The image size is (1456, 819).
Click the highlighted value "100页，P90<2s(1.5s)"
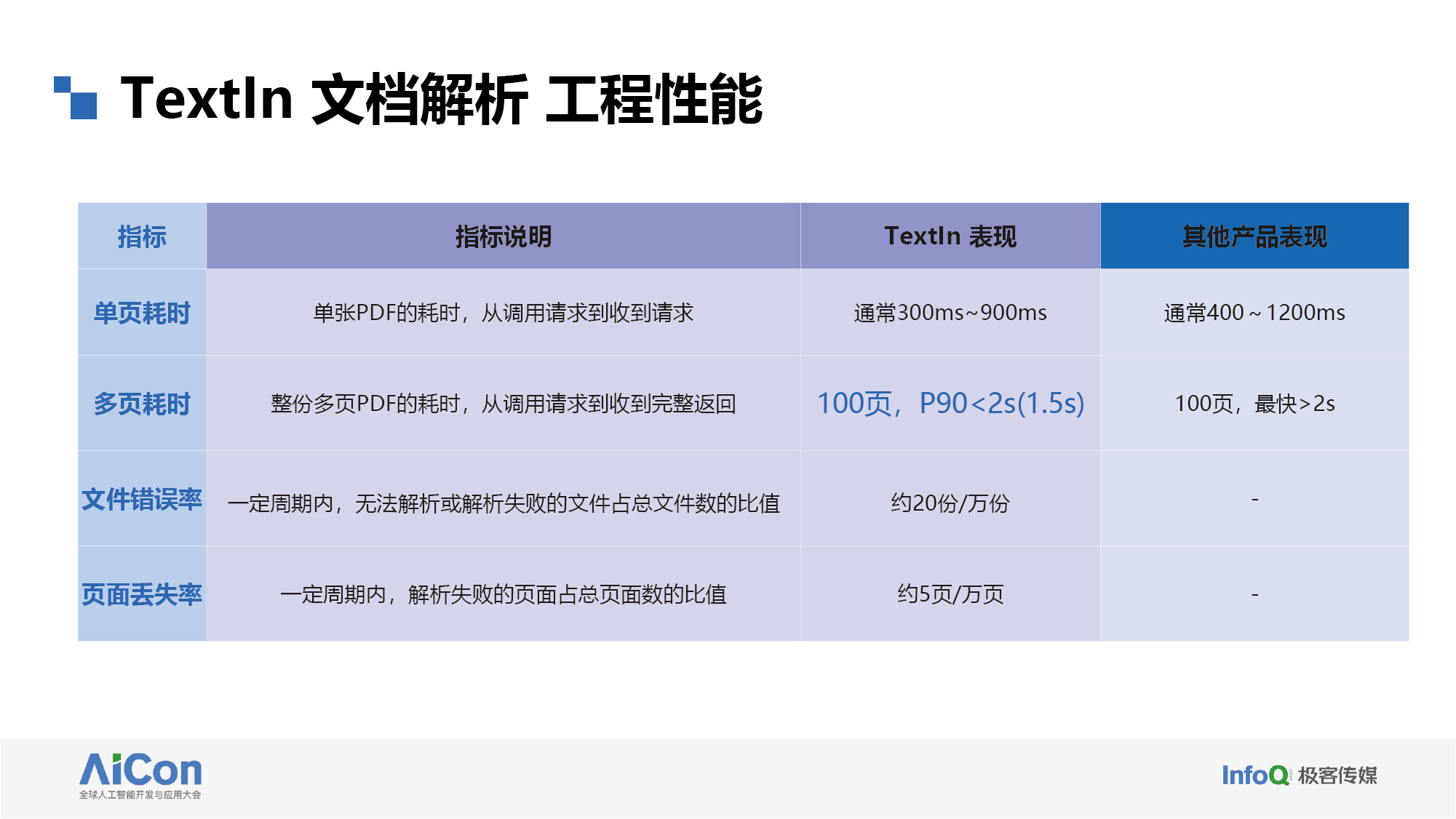click(x=950, y=404)
